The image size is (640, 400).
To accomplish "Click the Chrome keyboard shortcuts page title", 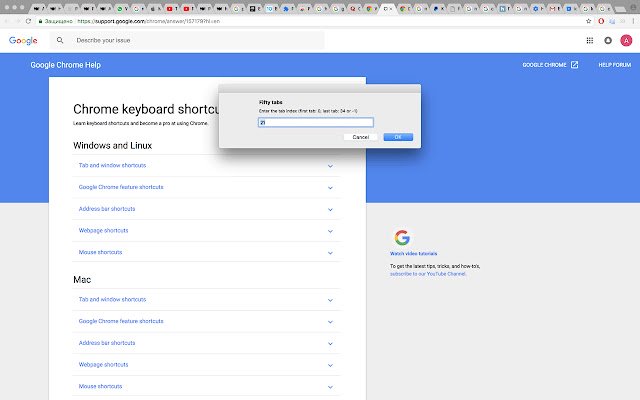I will [146, 109].
